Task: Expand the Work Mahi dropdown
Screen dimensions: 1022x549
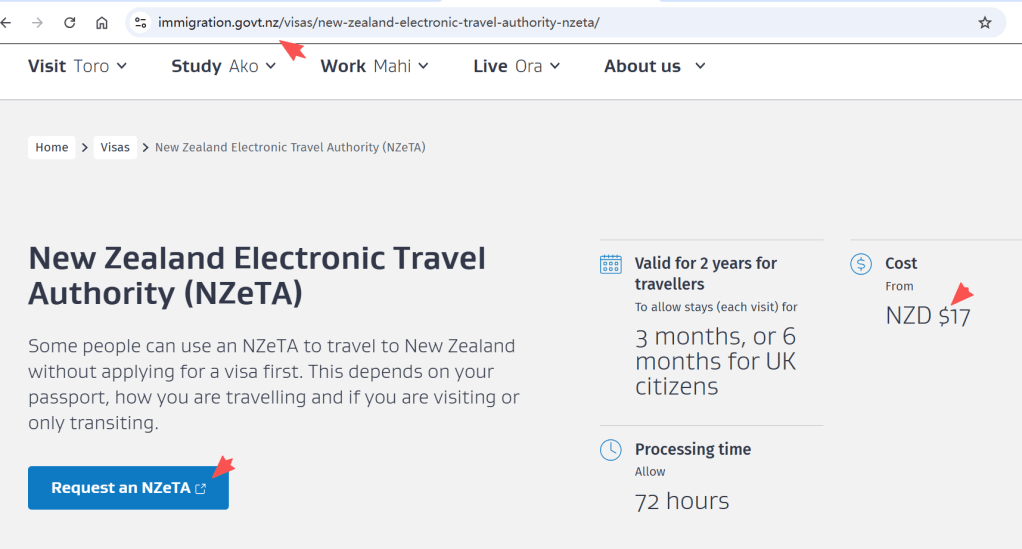Action: [x=374, y=66]
